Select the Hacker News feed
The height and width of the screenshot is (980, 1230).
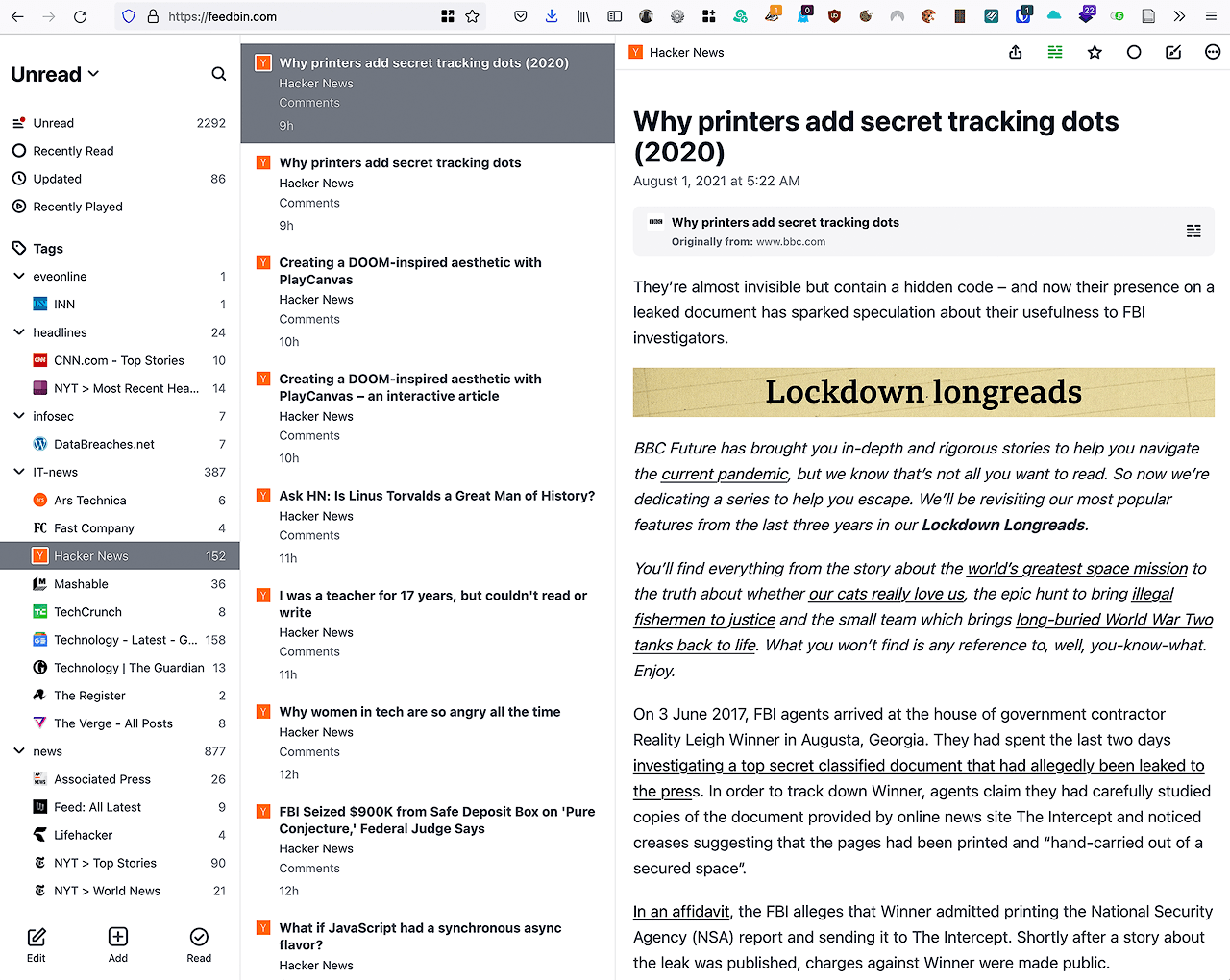pyautogui.click(x=119, y=556)
